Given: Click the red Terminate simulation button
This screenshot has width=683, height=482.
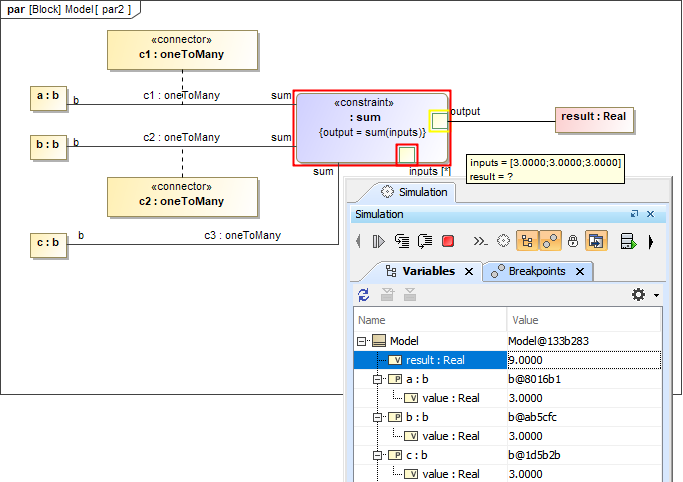Looking at the screenshot, I should 449,241.
